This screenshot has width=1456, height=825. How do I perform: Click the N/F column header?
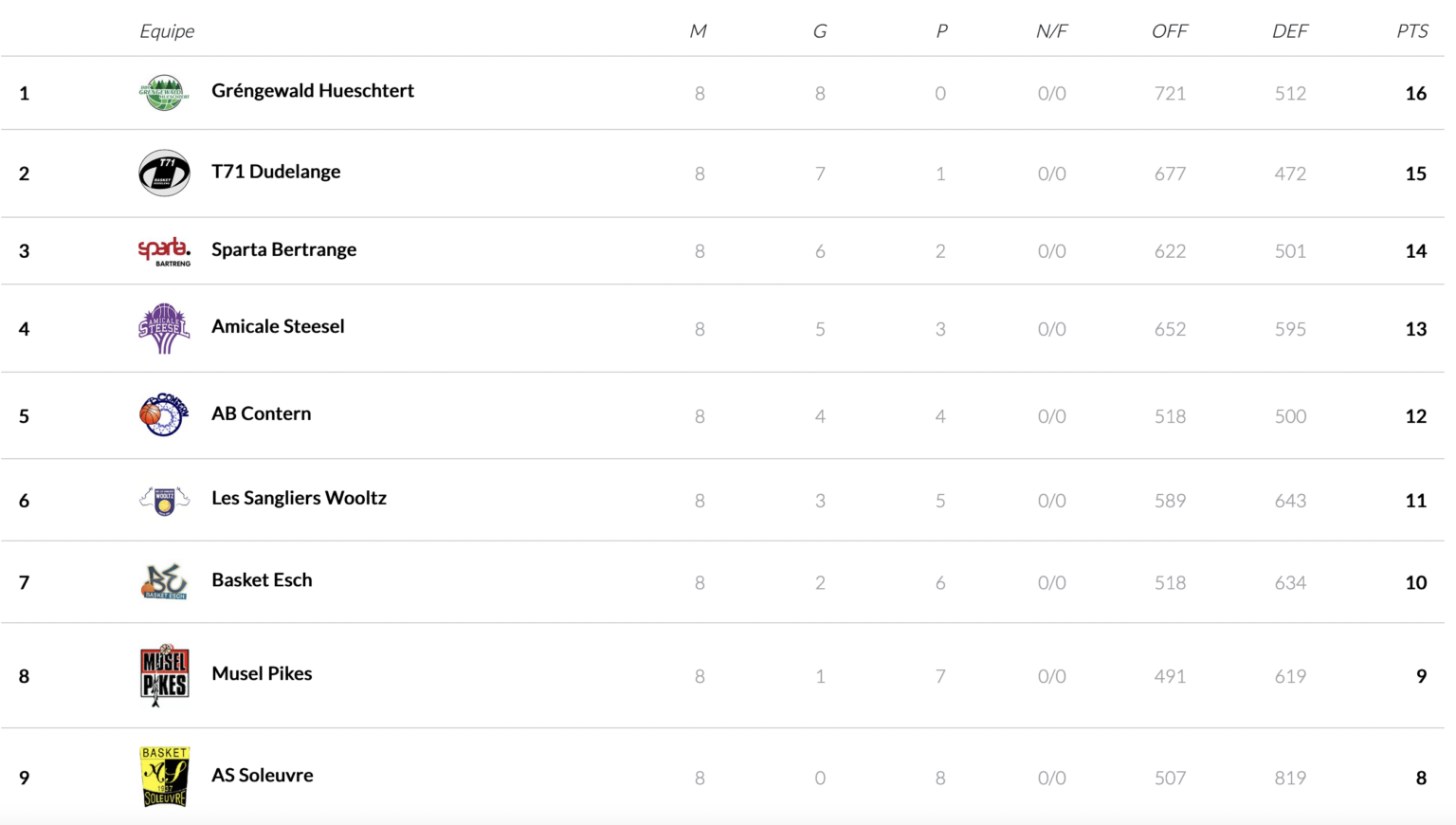tap(1051, 31)
